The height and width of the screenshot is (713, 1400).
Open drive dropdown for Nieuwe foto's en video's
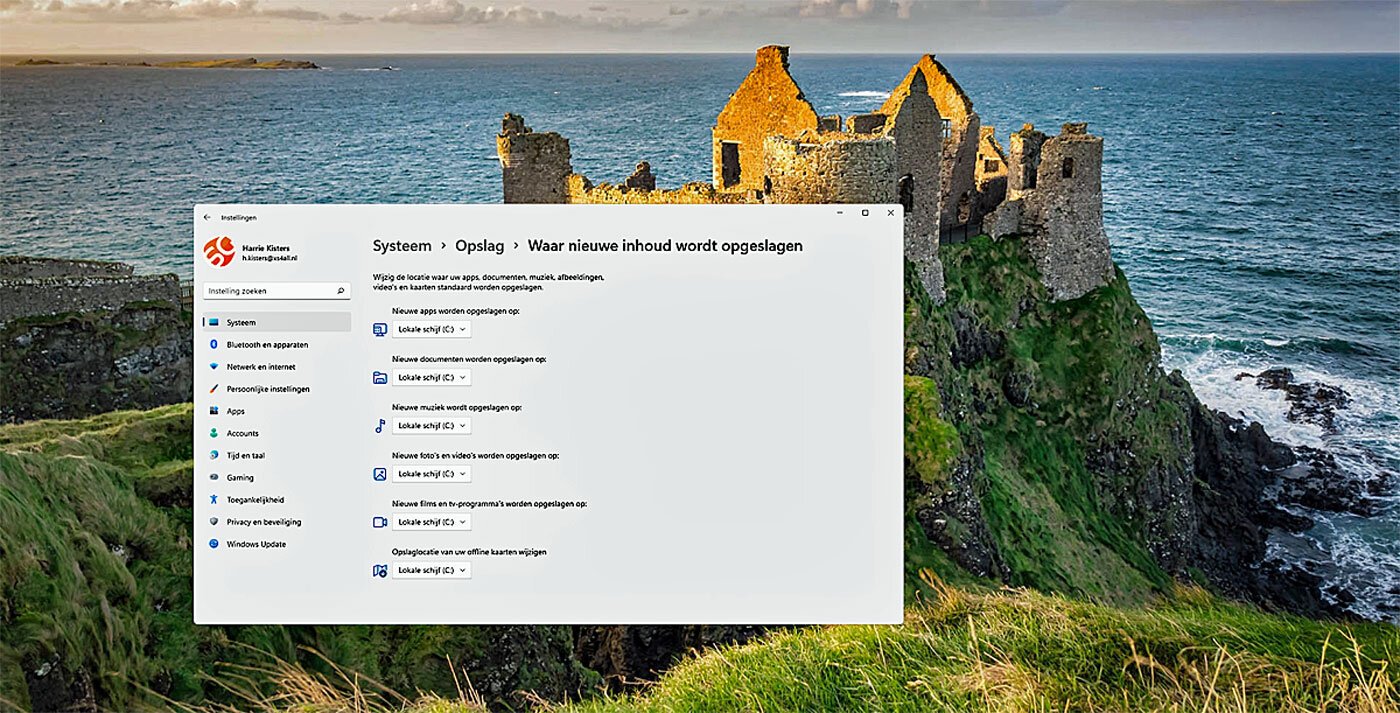click(x=431, y=474)
